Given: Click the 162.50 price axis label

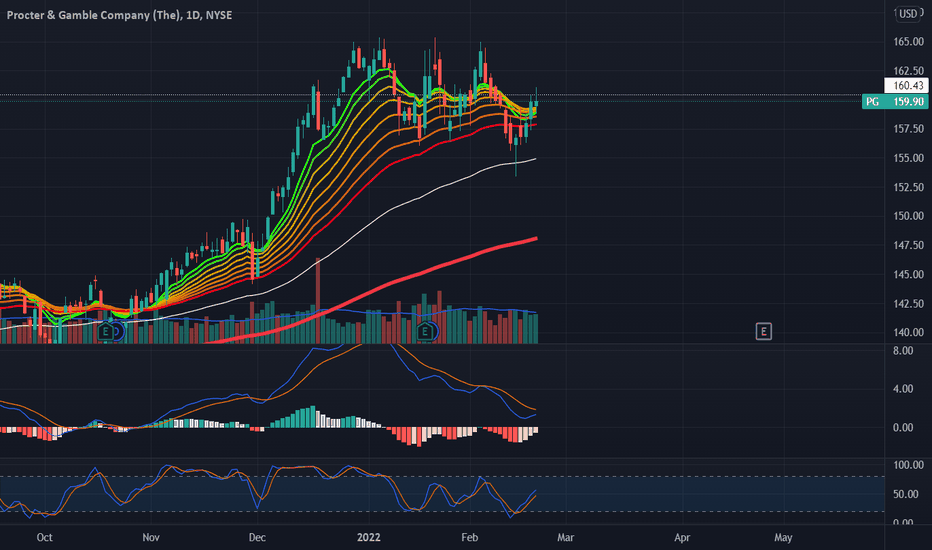Looking at the screenshot, I should pyautogui.click(x=908, y=71).
